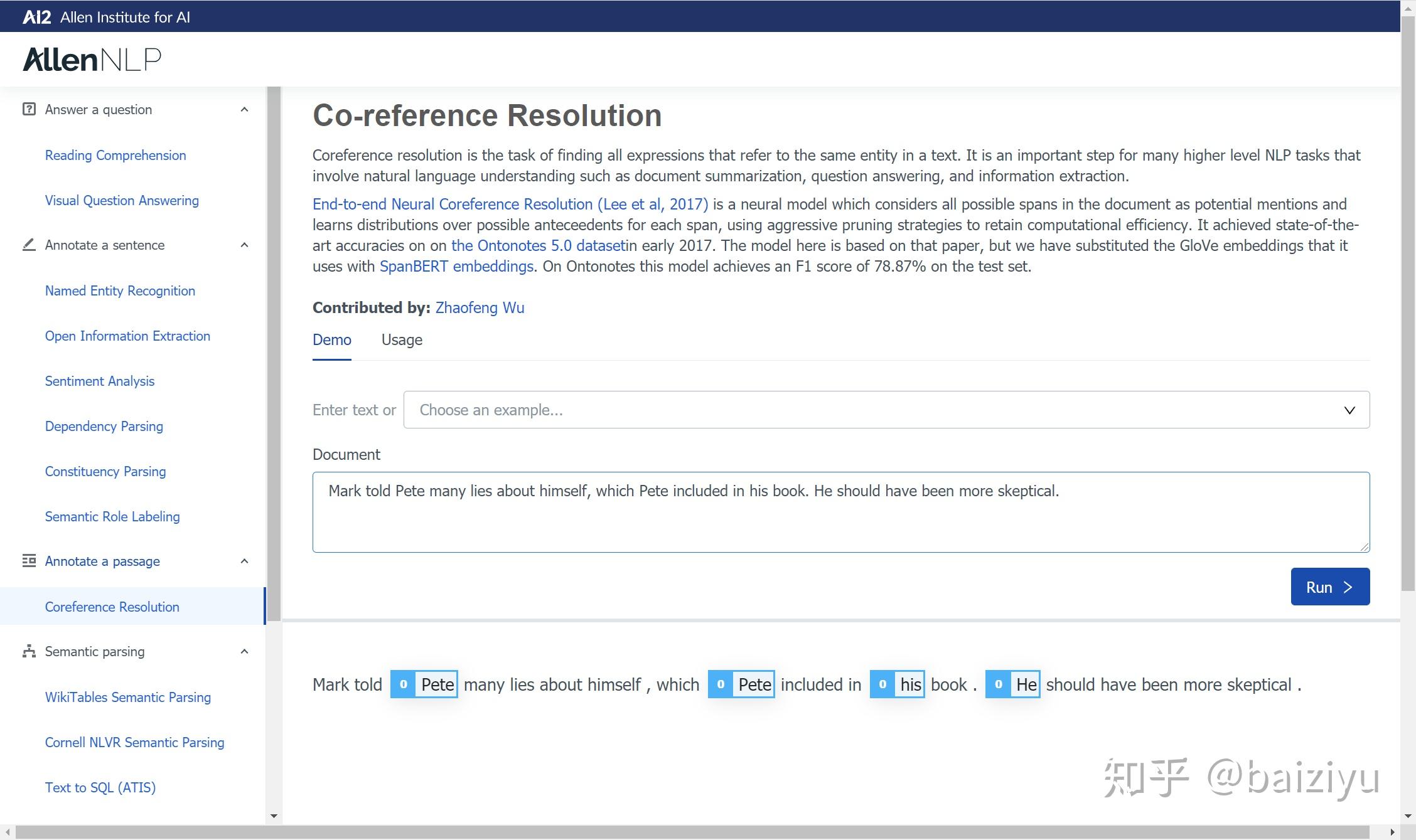Collapse the Semantic parsing section
1416x840 pixels.
coord(245,652)
